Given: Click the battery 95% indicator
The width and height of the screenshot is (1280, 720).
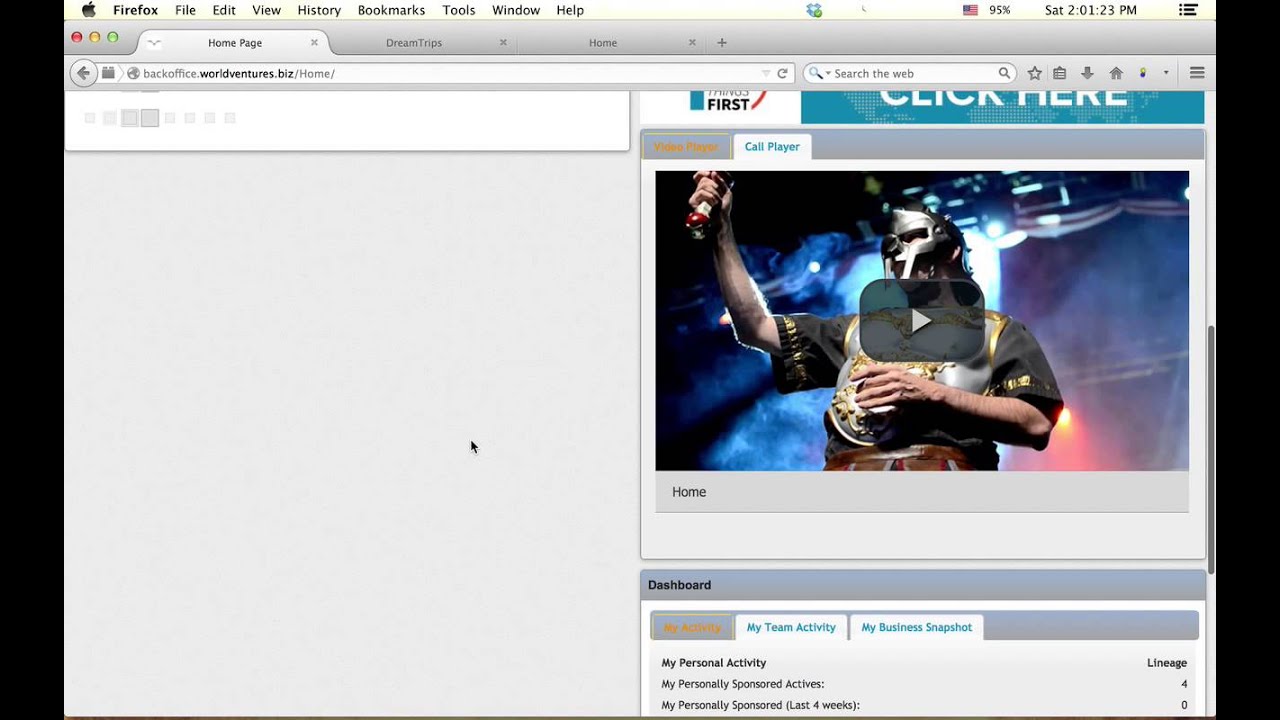Looking at the screenshot, I should [x=1000, y=10].
